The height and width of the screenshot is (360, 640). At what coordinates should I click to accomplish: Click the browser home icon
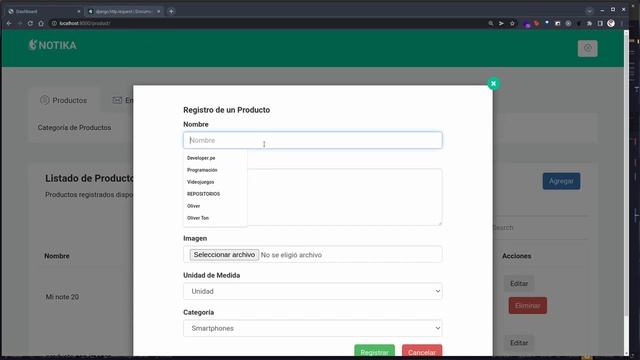point(41,24)
